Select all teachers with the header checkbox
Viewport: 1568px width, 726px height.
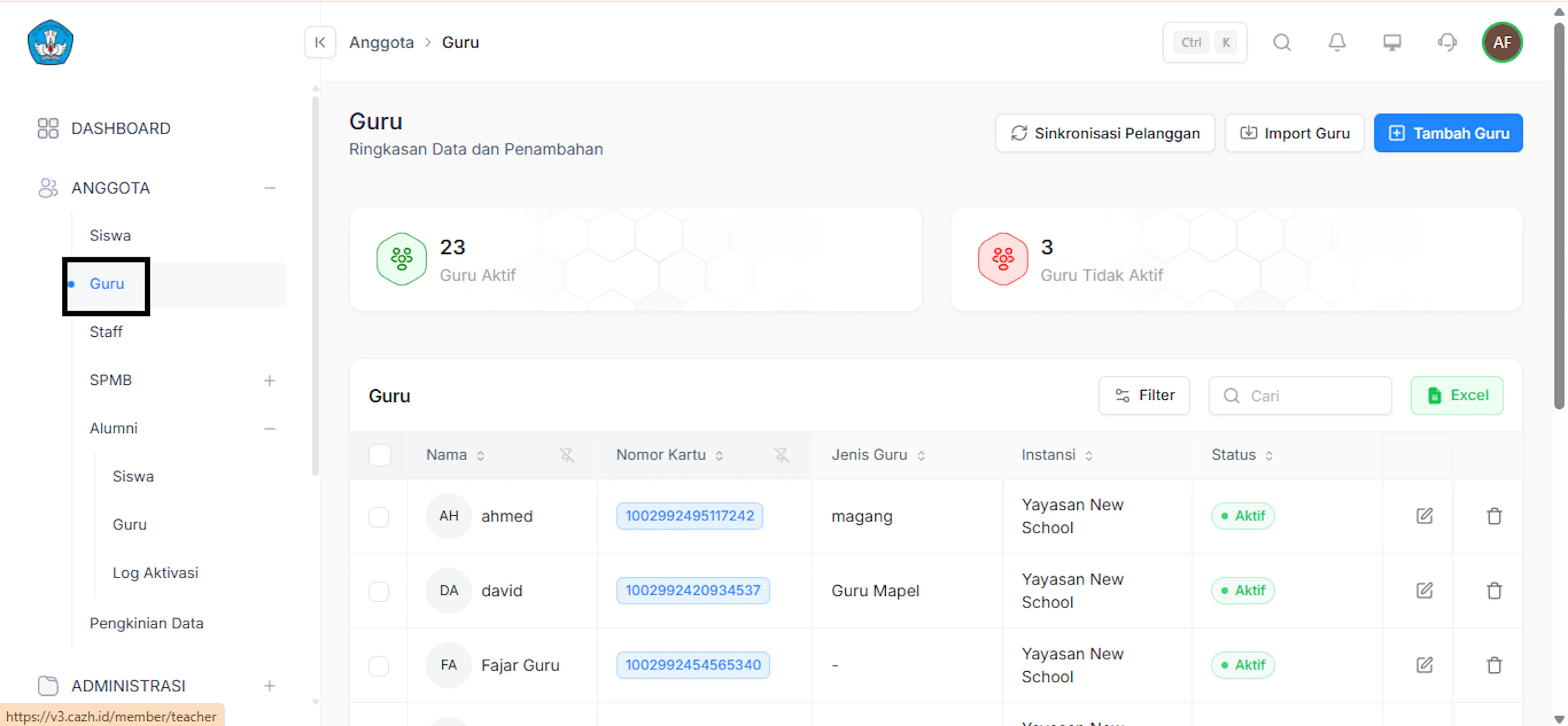tap(380, 455)
